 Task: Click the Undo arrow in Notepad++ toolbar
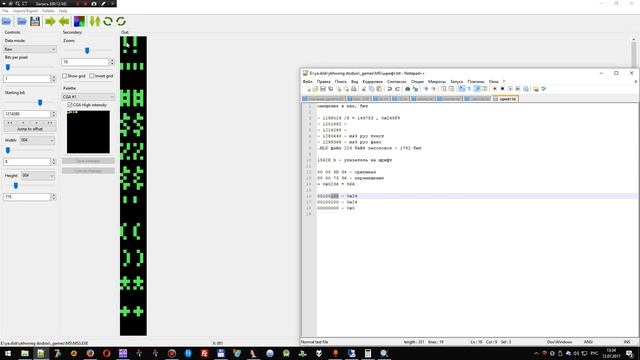[x=389, y=89]
